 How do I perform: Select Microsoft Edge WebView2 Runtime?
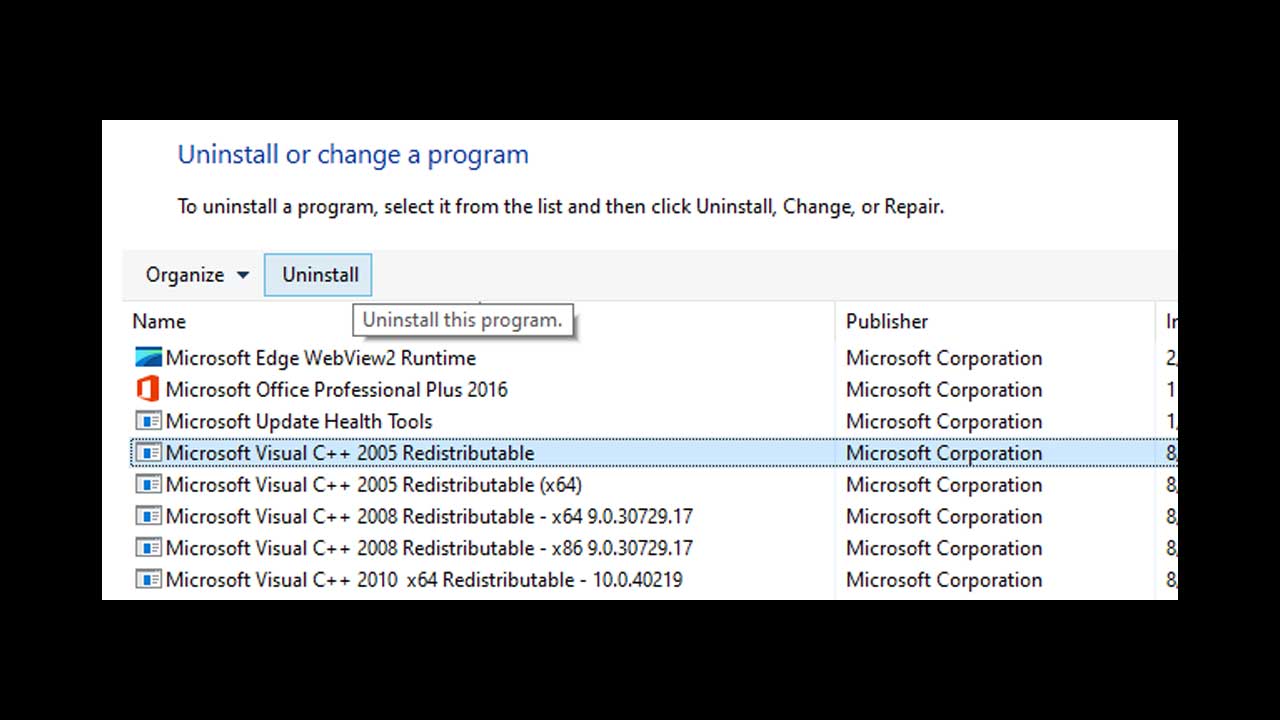coord(320,357)
